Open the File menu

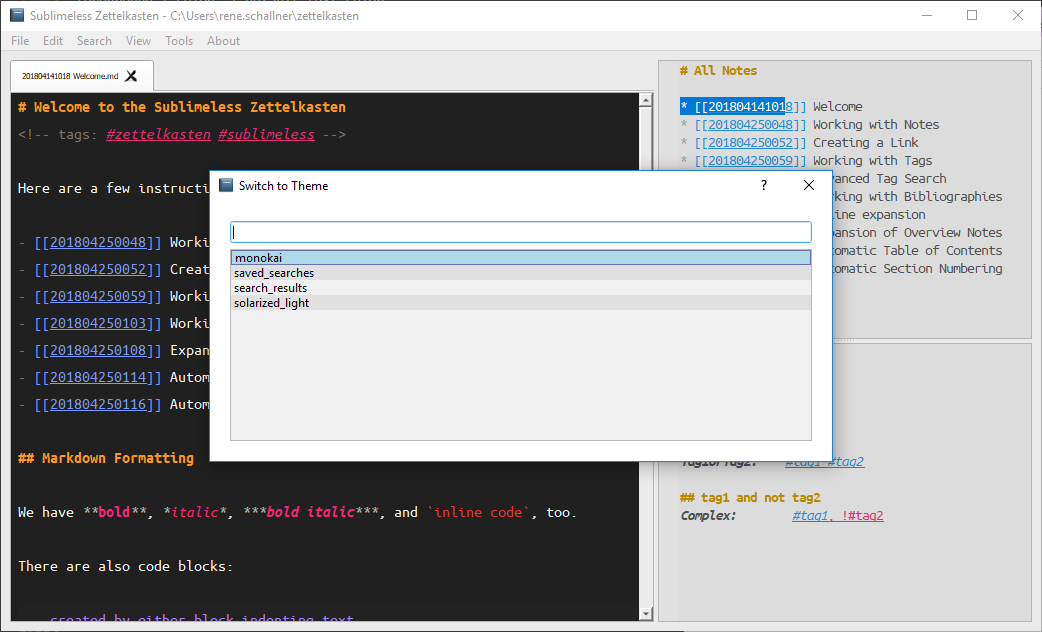point(20,41)
